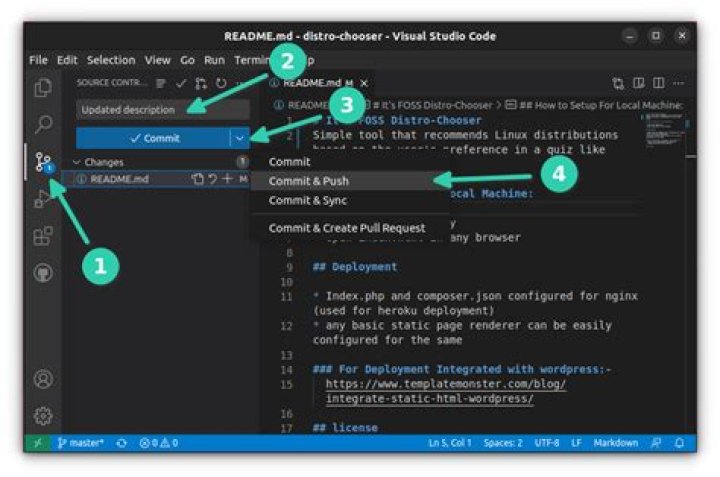The width and height of the screenshot is (720, 477).
Task: Click the master branch in status bar
Action: point(81,443)
